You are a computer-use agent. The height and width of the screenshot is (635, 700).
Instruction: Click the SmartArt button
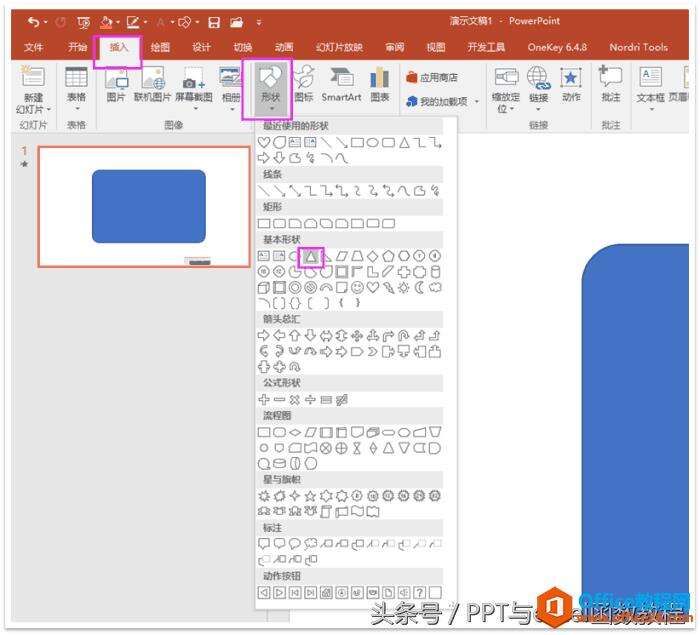coord(342,84)
